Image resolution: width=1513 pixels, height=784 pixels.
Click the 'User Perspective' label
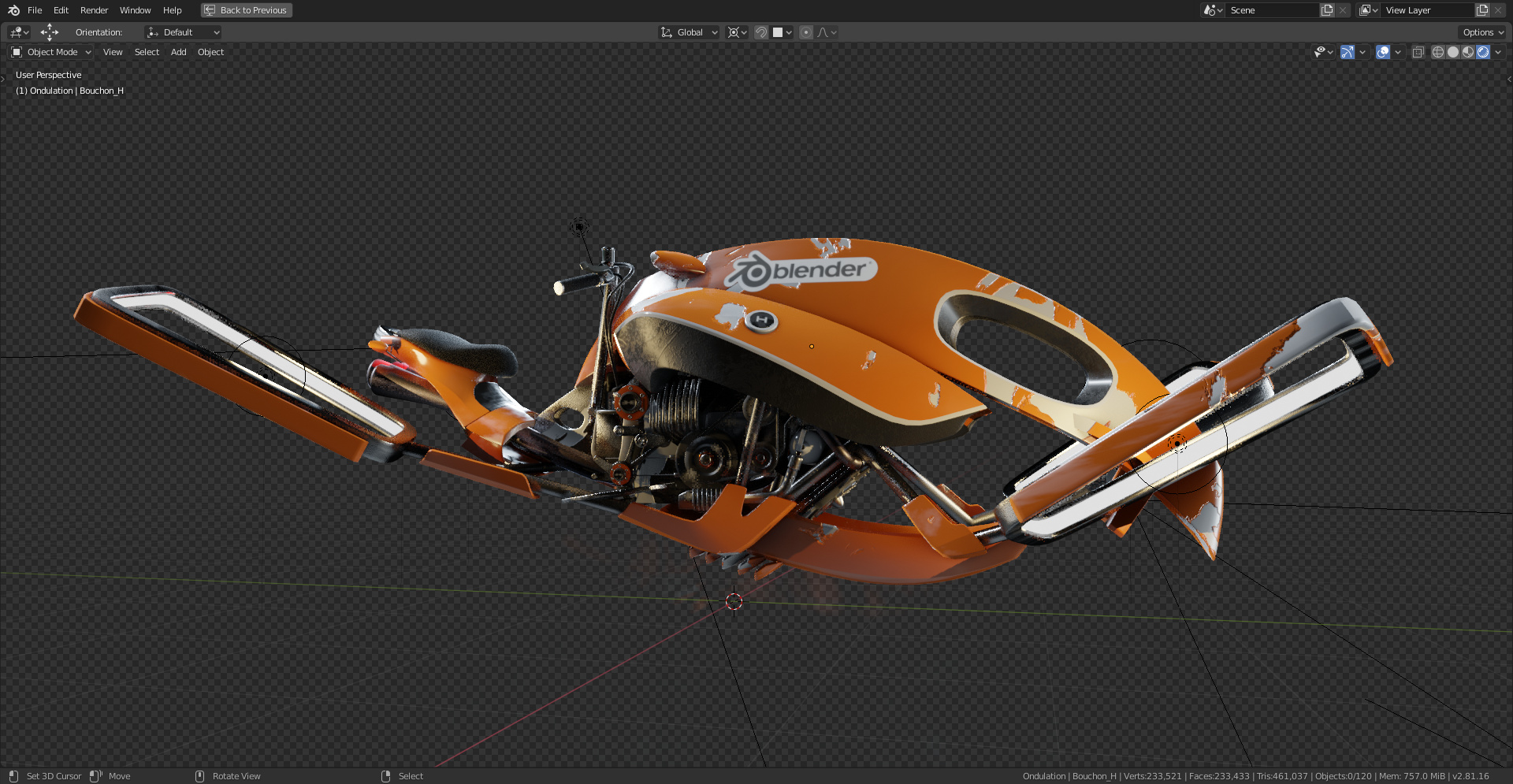[48, 75]
